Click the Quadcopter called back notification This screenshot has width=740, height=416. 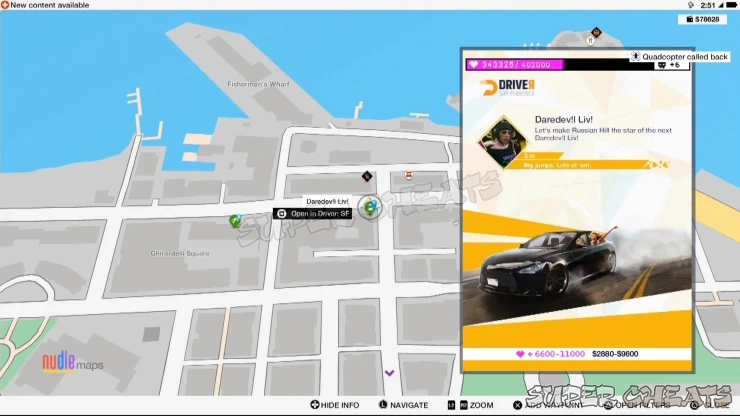[x=680, y=57]
